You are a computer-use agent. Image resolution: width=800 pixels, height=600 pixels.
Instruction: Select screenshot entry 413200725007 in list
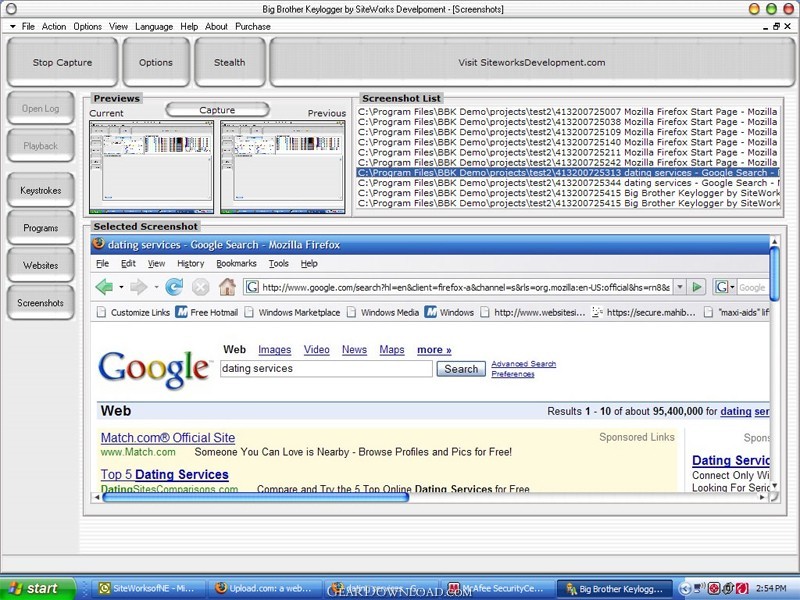click(x=567, y=112)
